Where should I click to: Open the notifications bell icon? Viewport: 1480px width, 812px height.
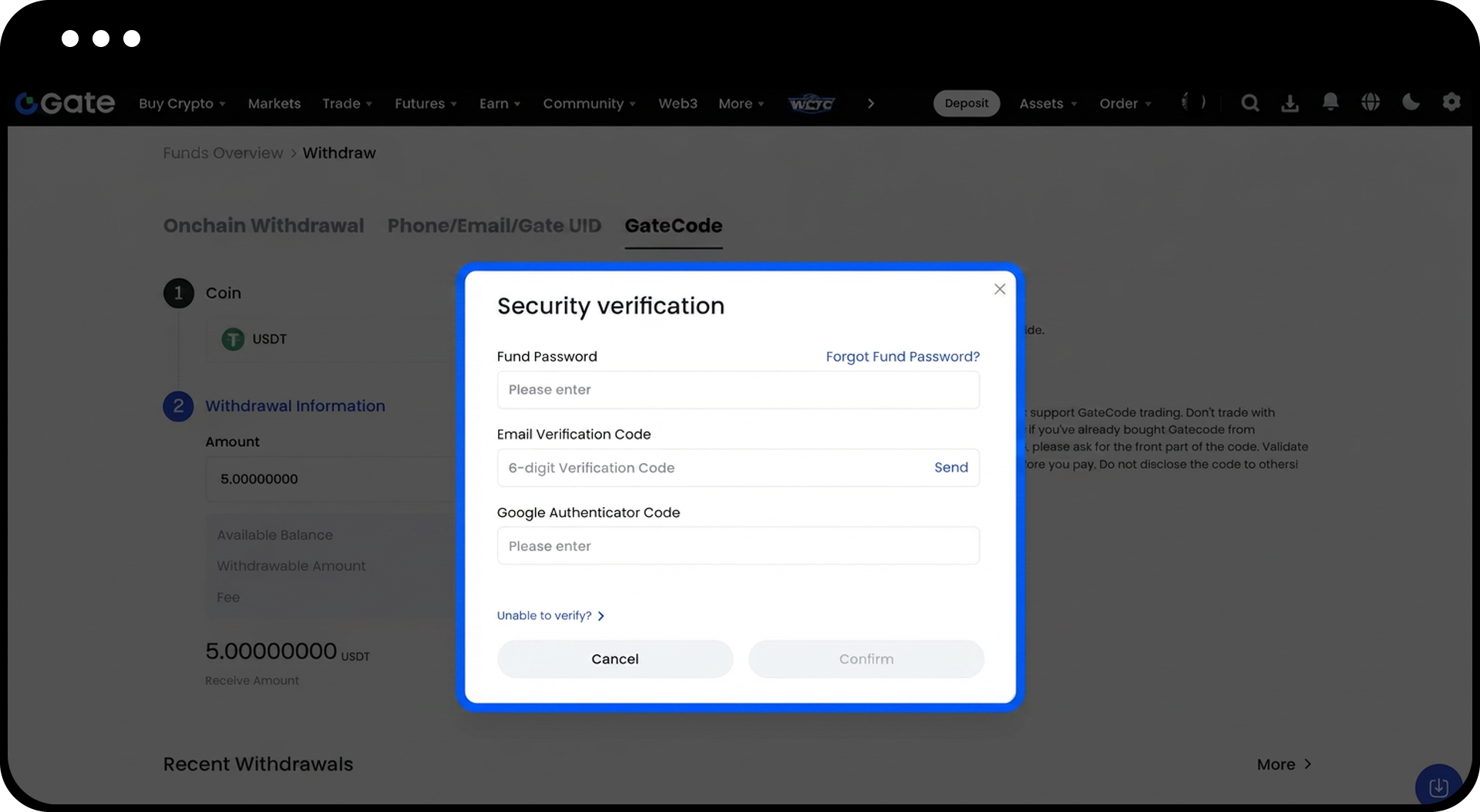[1330, 102]
